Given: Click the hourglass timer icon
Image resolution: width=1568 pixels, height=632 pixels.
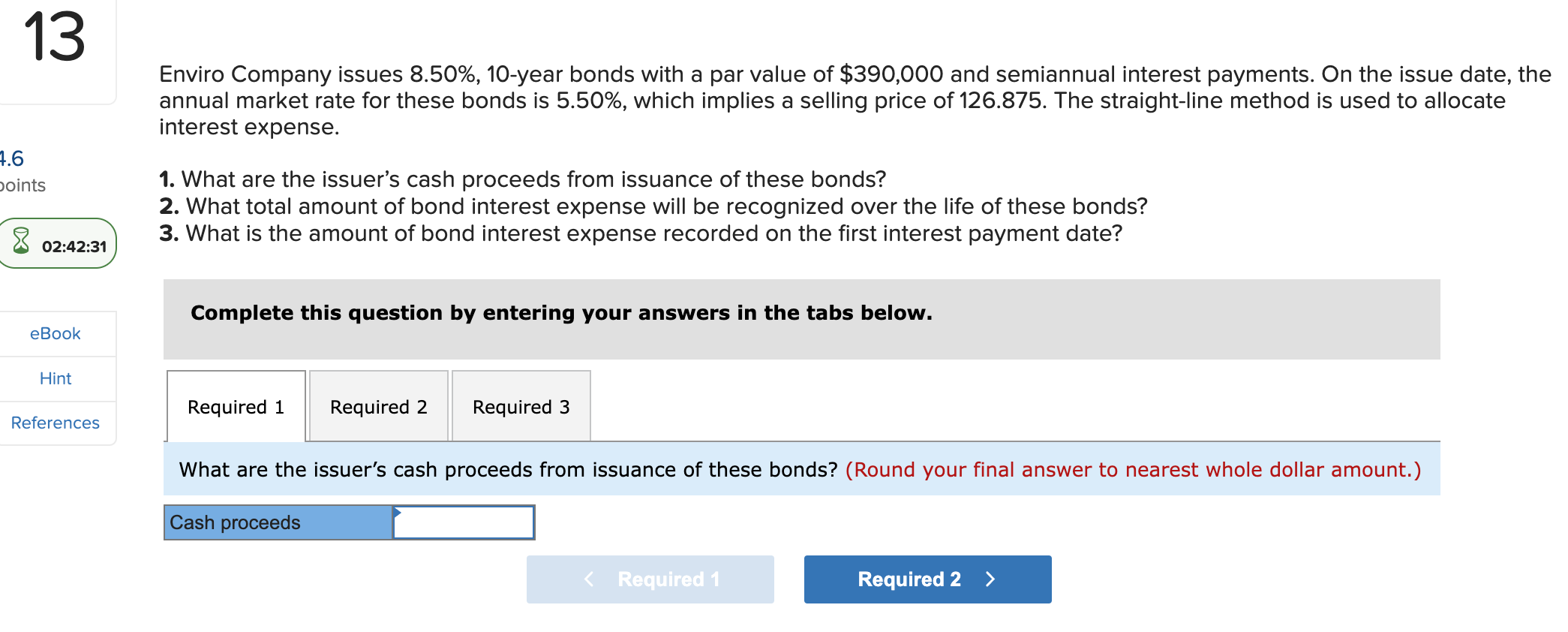Looking at the screenshot, I should 21,242.
